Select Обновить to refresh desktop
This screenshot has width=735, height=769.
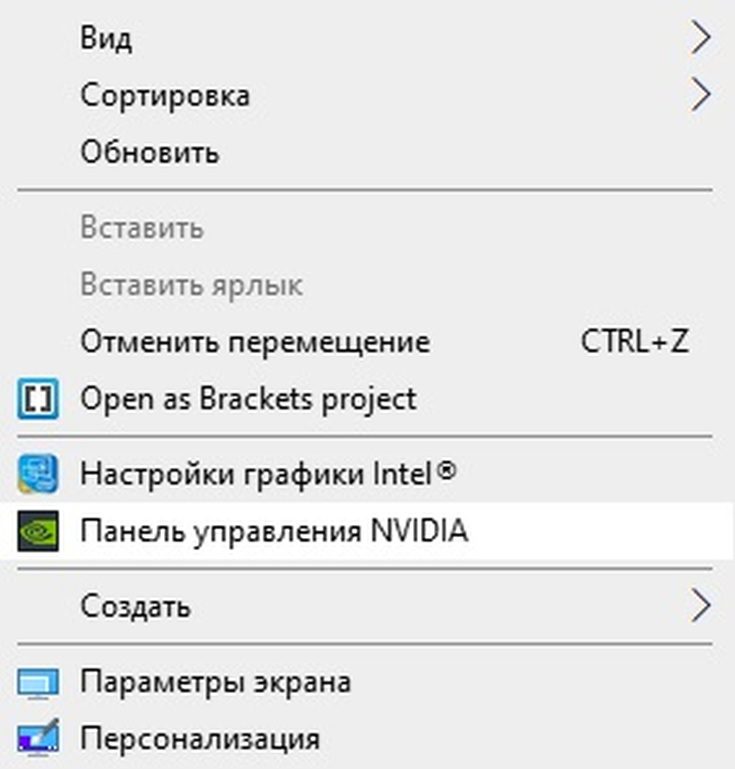[367, 152]
